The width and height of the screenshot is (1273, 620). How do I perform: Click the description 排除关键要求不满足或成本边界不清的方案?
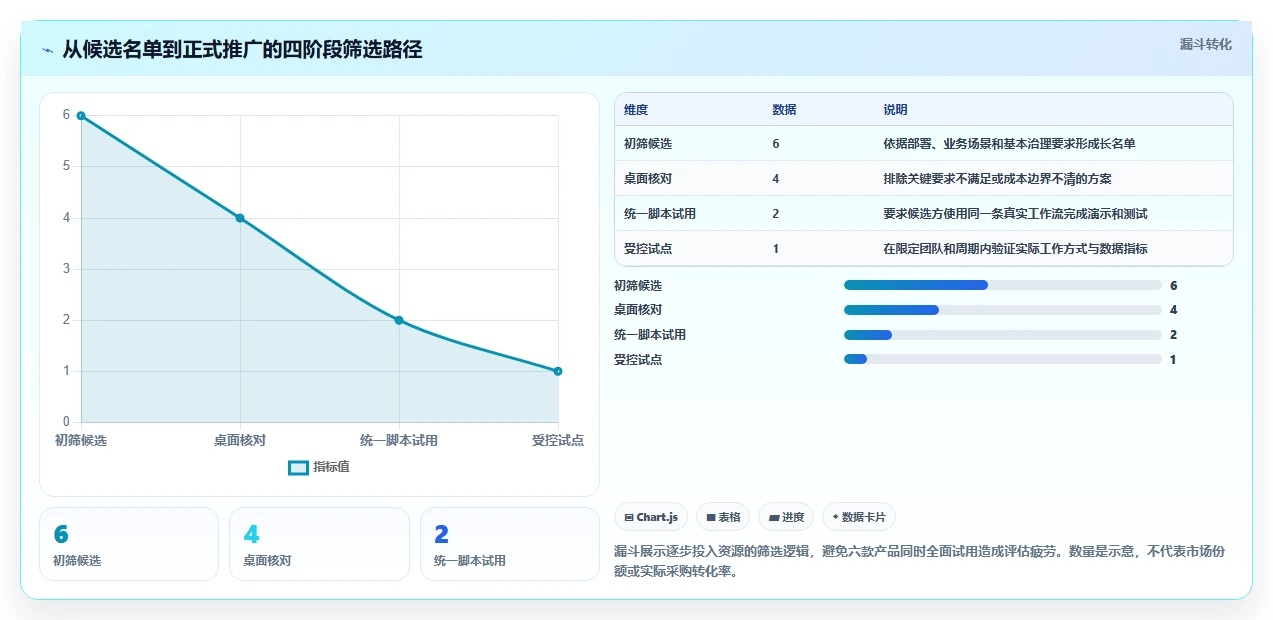tap(997, 179)
